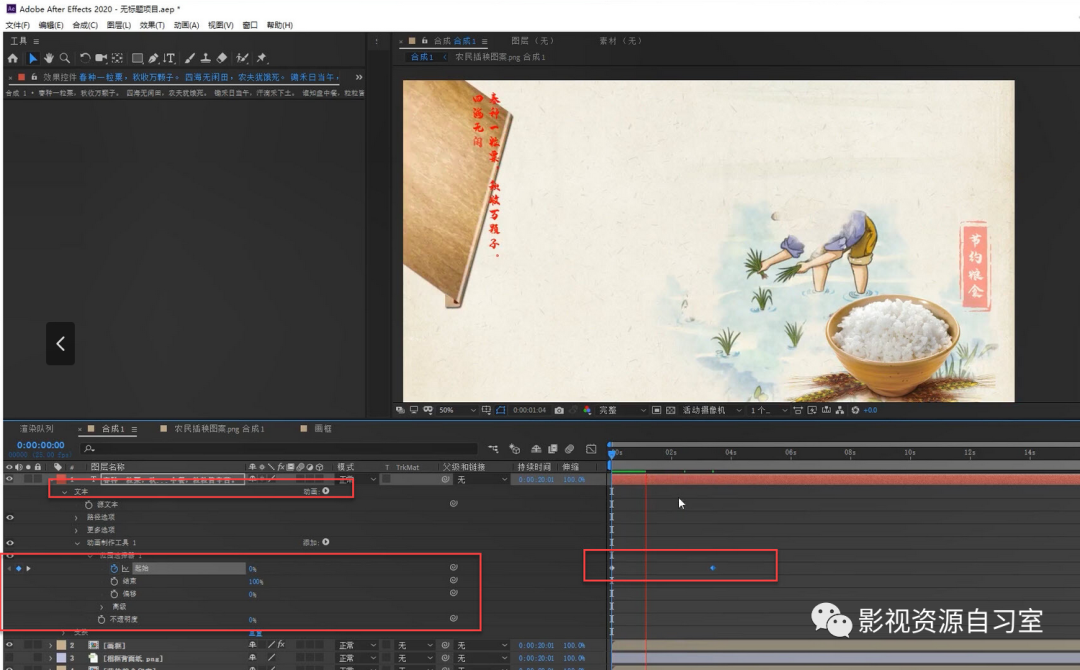Click the 添加 add property button
This screenshot has width=1080, height=670.
click(x=326, y=542)
